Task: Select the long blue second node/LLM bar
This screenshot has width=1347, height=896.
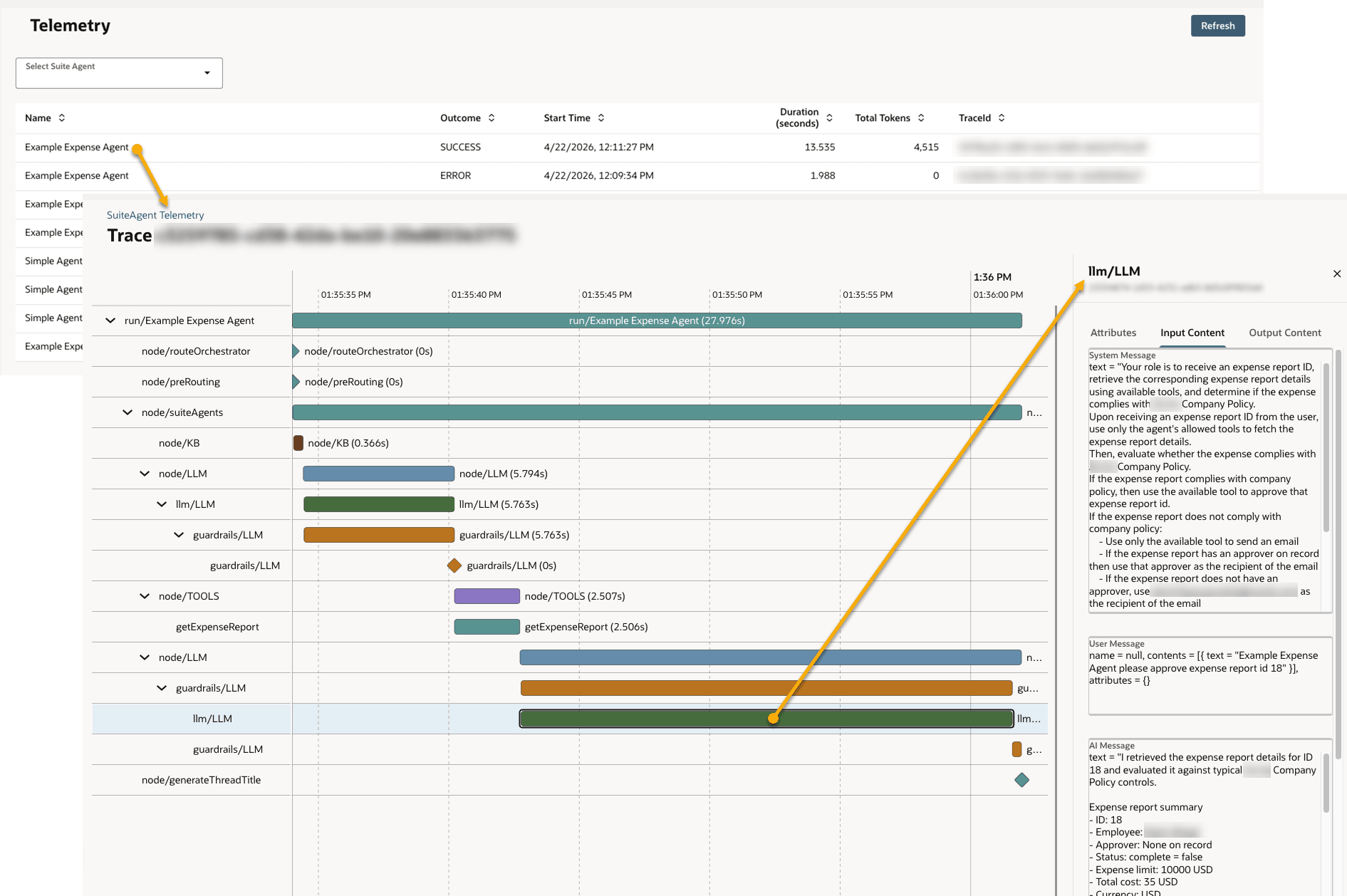Action: click(771, 657)
